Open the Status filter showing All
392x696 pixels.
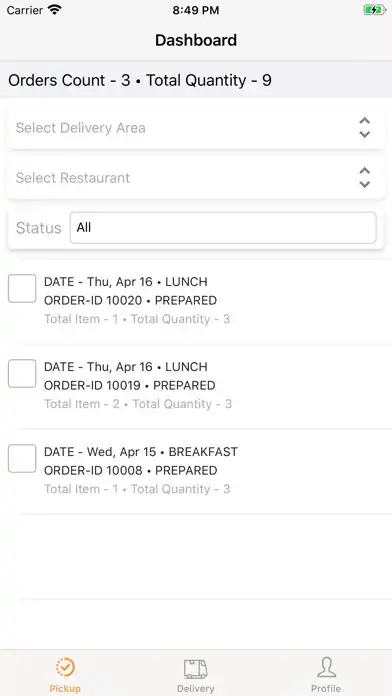pyautogui.click(x=223, y=228)
